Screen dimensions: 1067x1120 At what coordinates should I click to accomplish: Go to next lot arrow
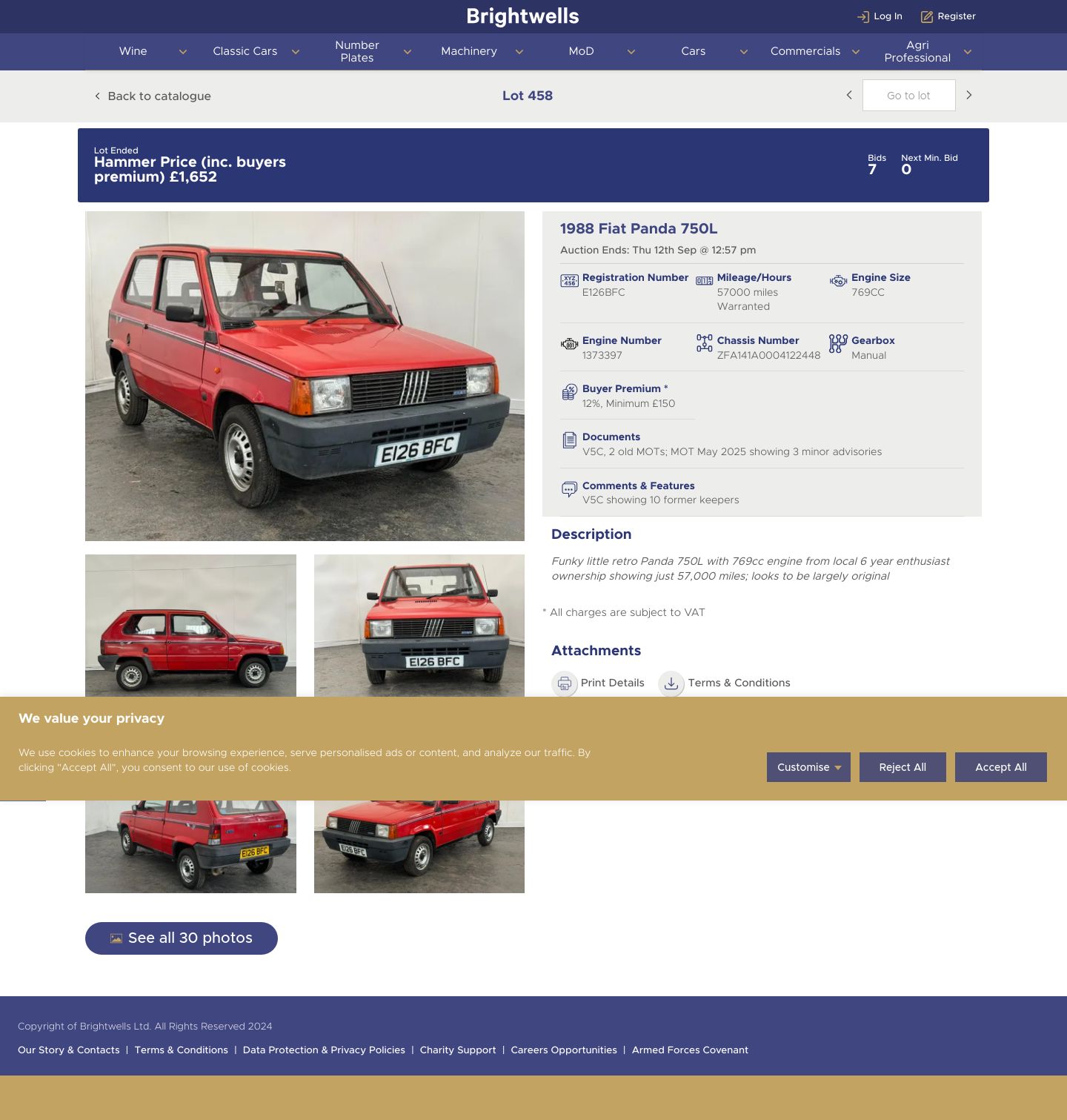(968, 95)
